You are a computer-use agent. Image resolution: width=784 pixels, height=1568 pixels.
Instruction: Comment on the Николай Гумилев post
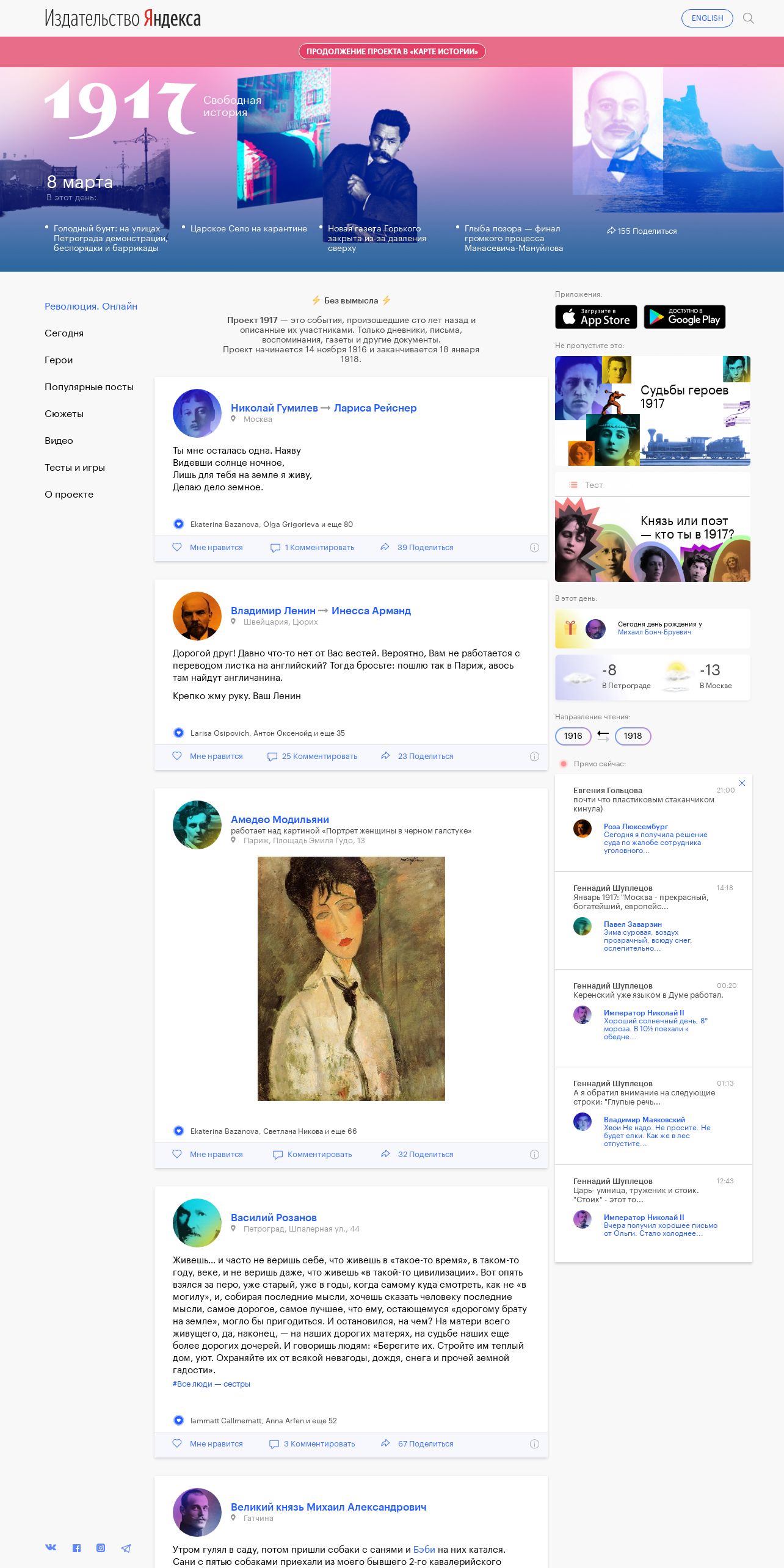tap(312, 548)
